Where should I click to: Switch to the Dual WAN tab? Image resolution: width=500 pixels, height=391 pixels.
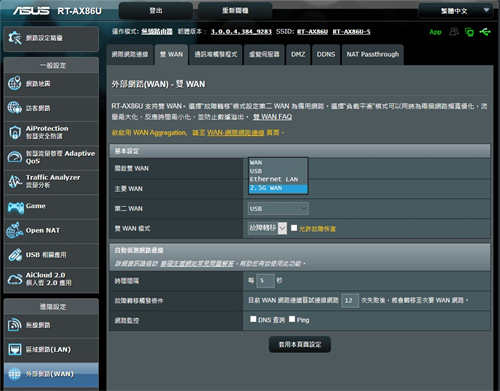[171, 55]
